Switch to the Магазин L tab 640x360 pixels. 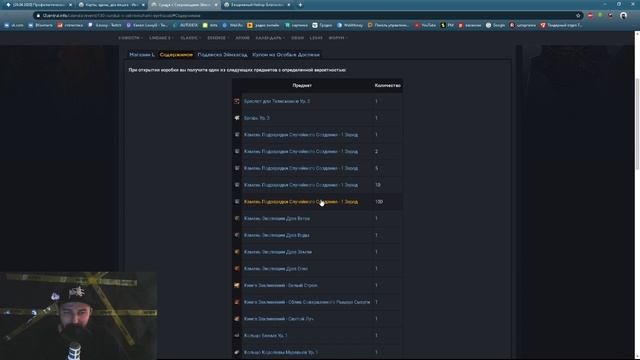142,54
